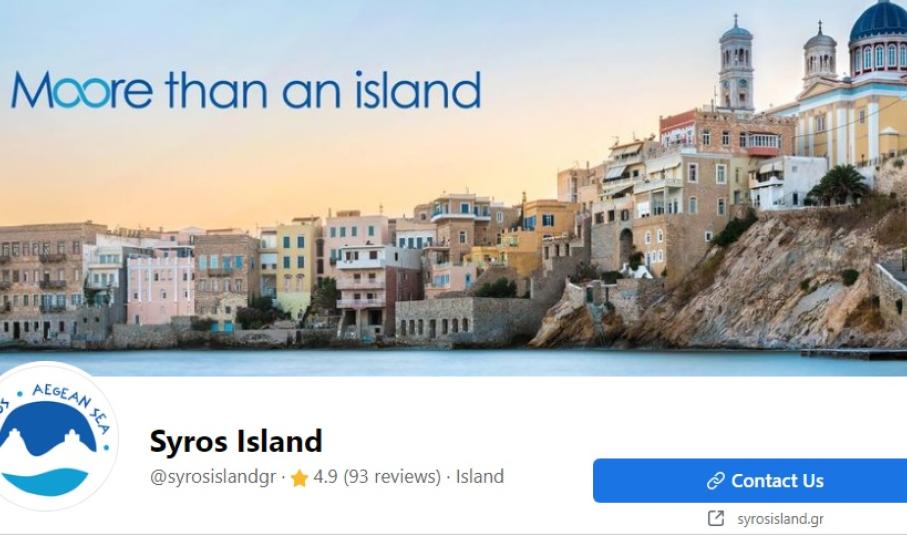The height and width of the screenshot is (536, 907).
Task: Select the Island category link
Action: [480, 476]
